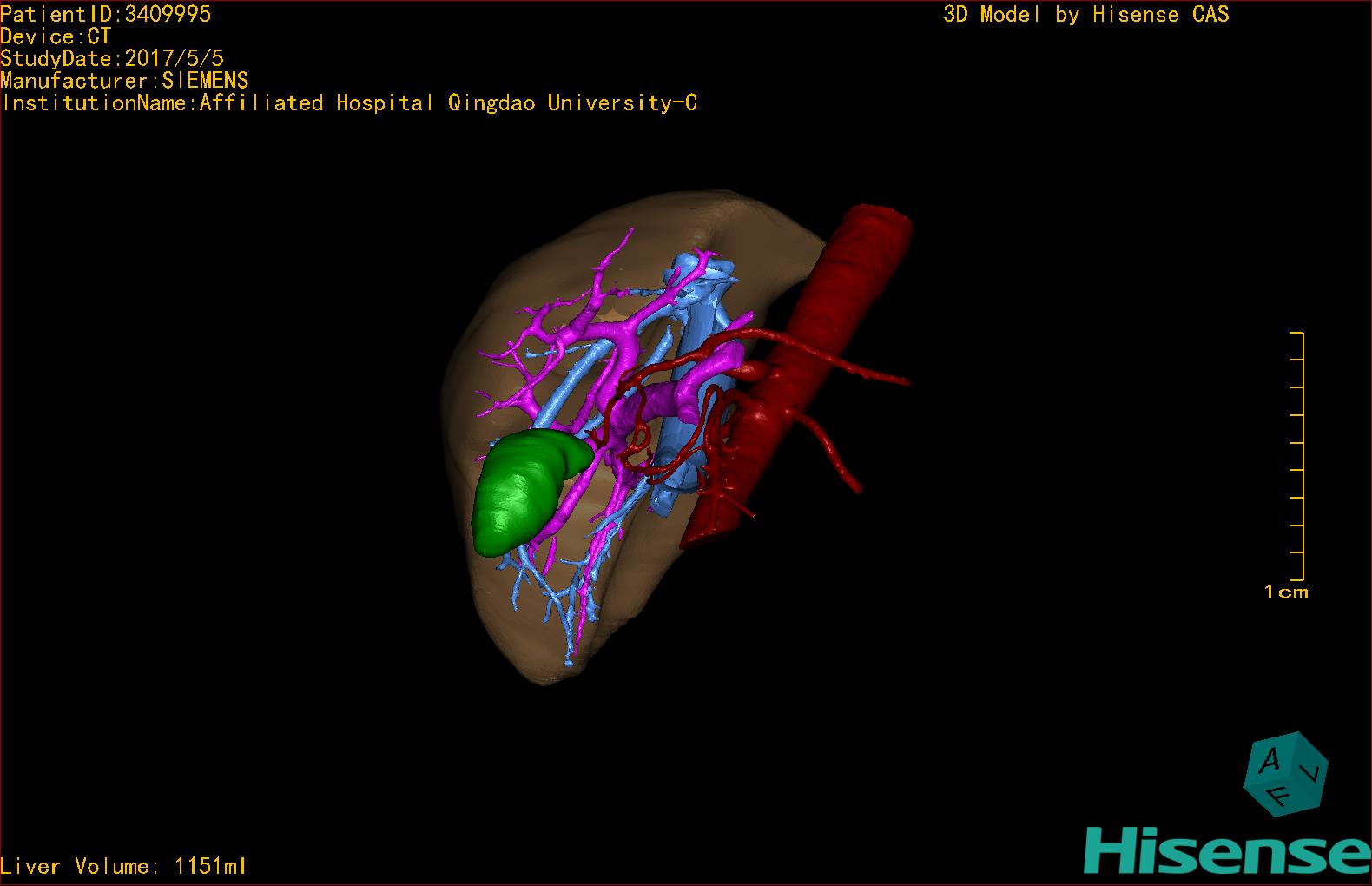
Task: Click the 'Liver Volume: 1151ml' readout
Action: pyautogui.click(x=123, y=866)
